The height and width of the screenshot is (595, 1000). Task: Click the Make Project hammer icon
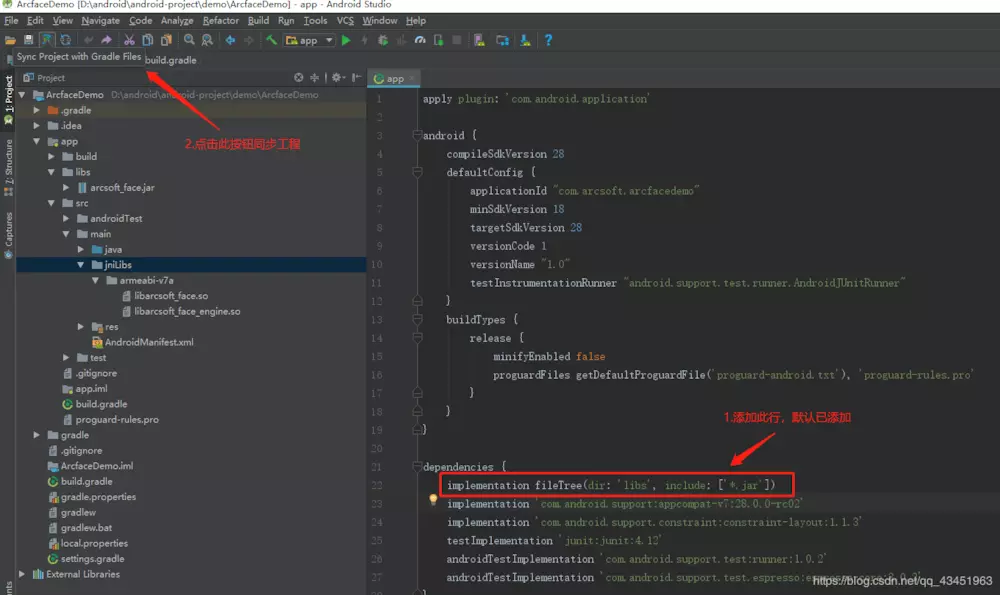271,40
